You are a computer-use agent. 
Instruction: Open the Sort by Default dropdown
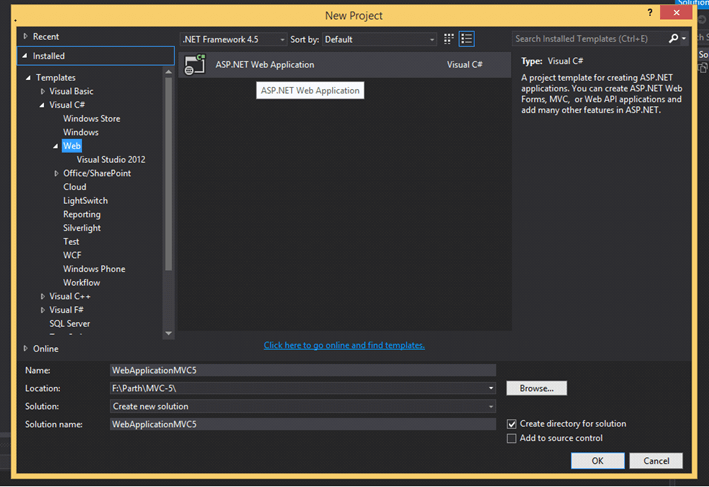(379, 39)
